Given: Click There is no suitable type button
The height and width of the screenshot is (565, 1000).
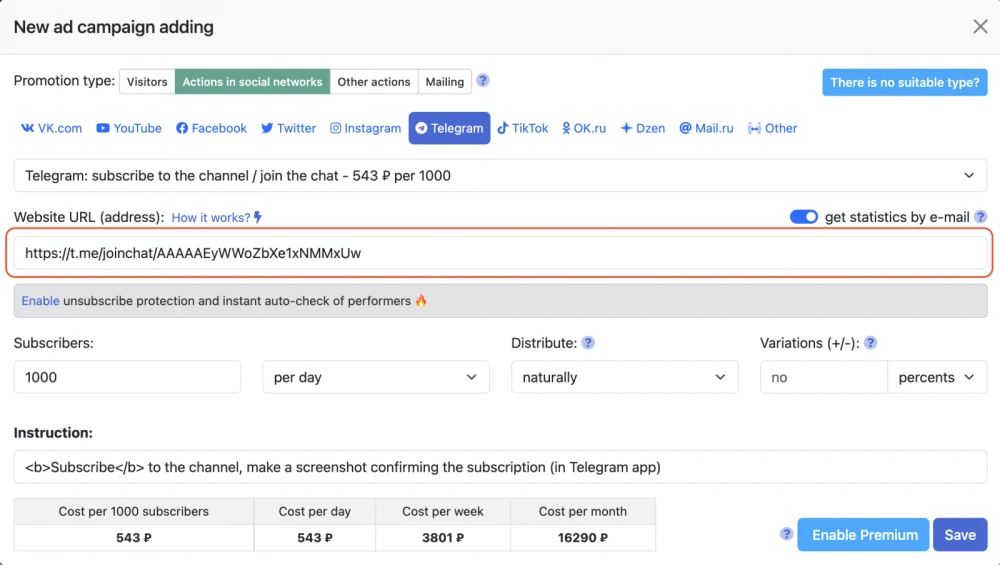Looking at the screenshot, I should (904, 82).
